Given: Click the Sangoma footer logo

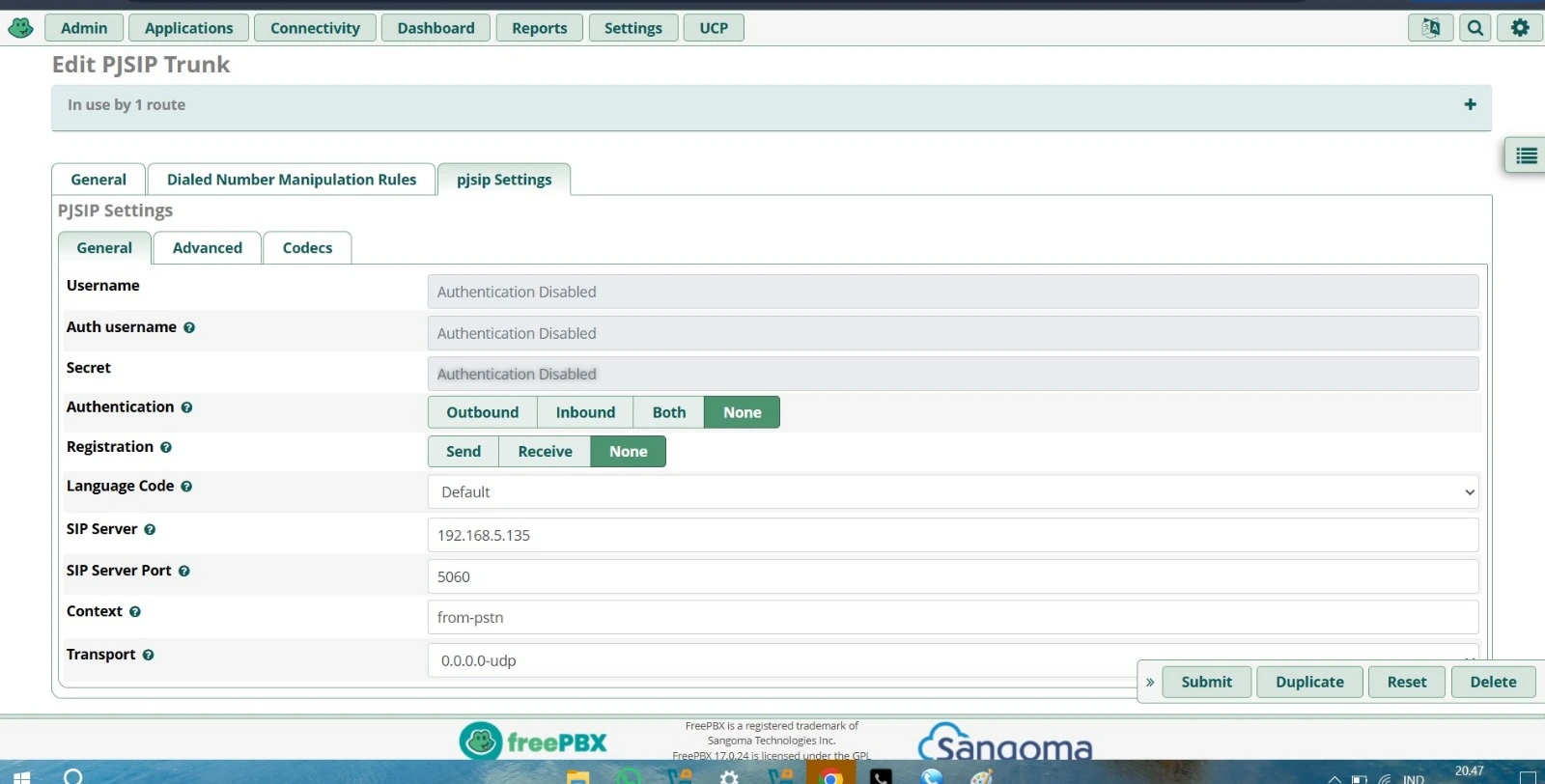Looking at the screenshot, I should 1004,742.
